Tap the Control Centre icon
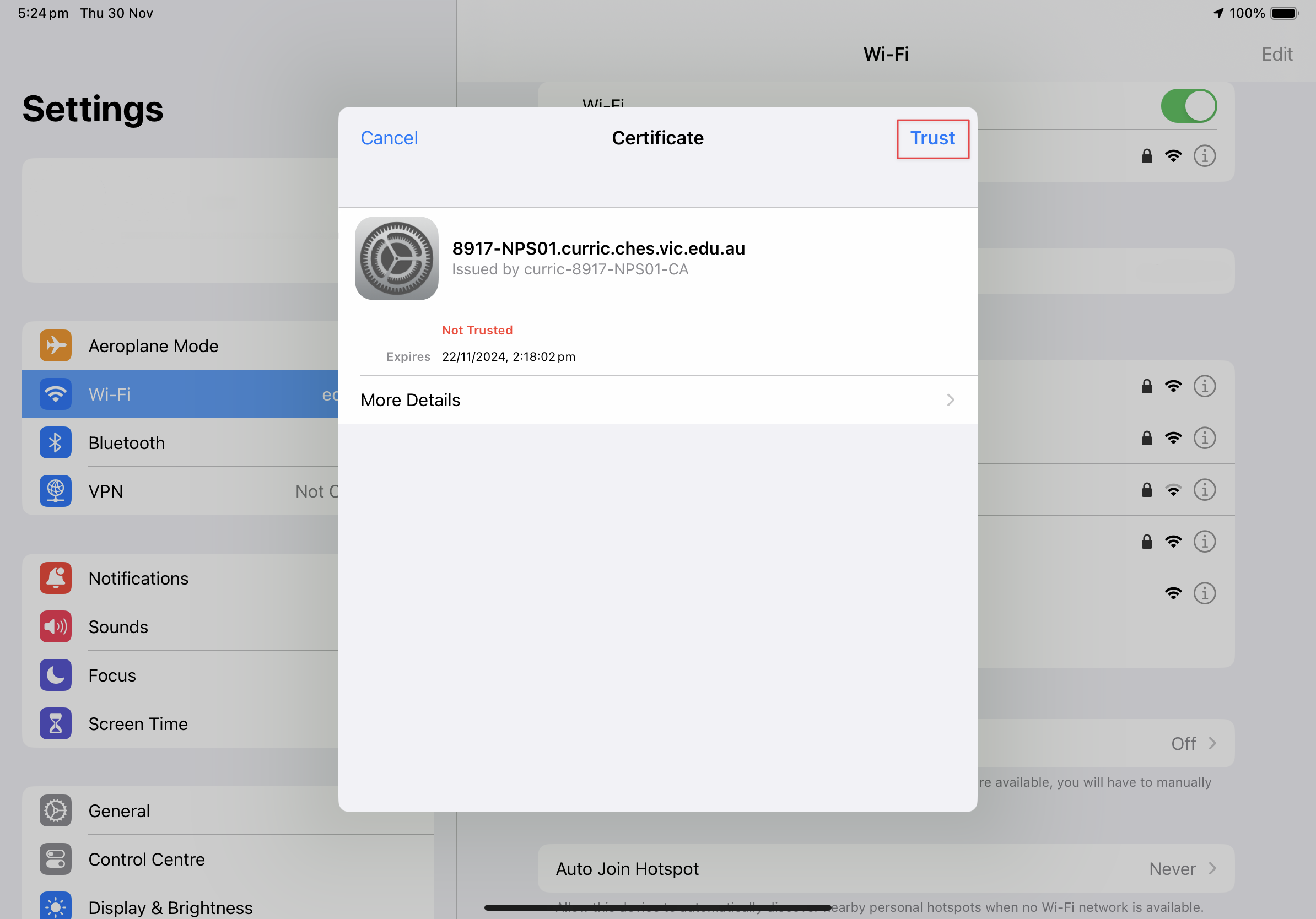 pos(56,859)
